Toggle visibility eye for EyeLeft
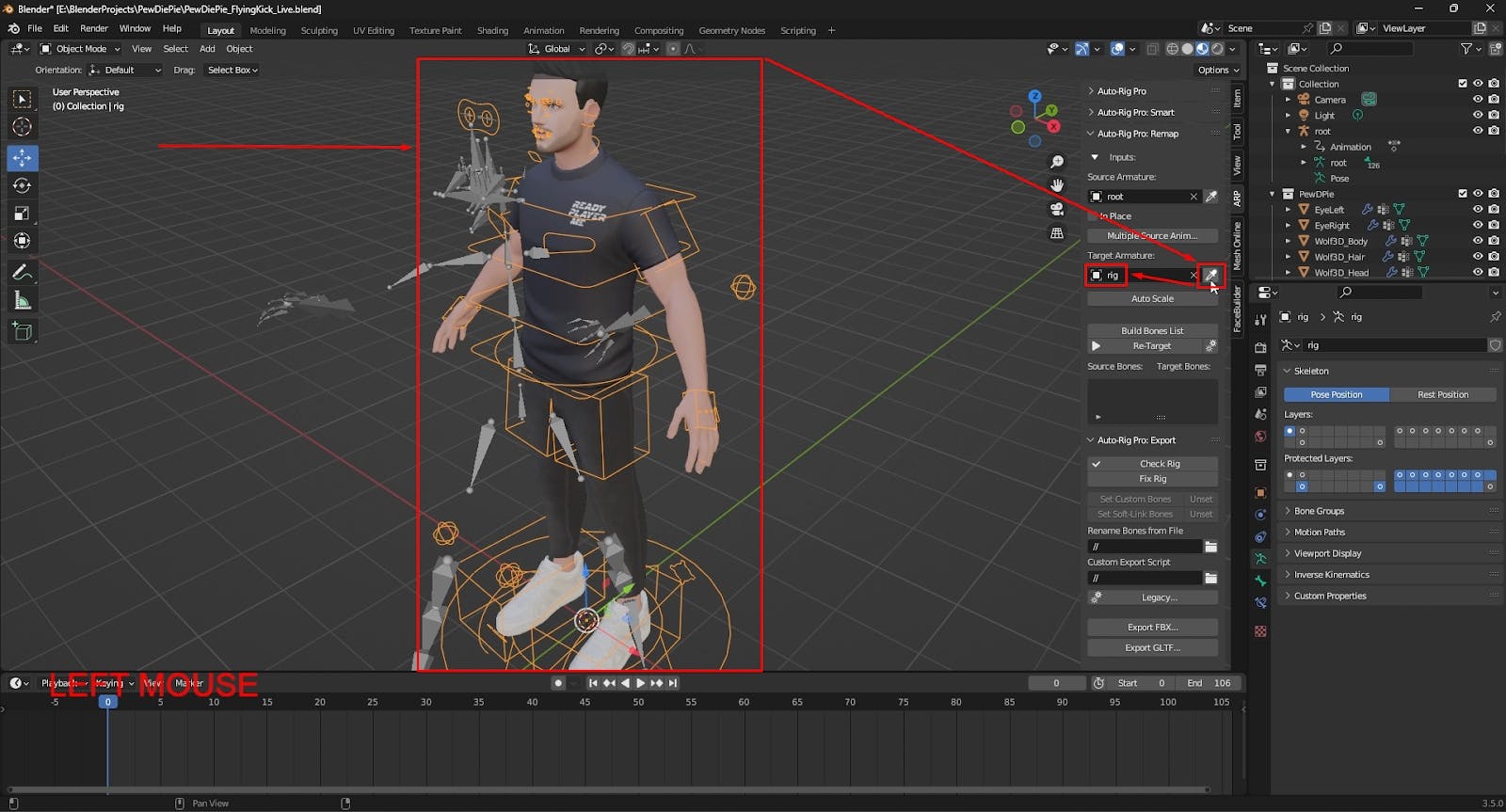 pyautogui.click(x=1478, y=210)
